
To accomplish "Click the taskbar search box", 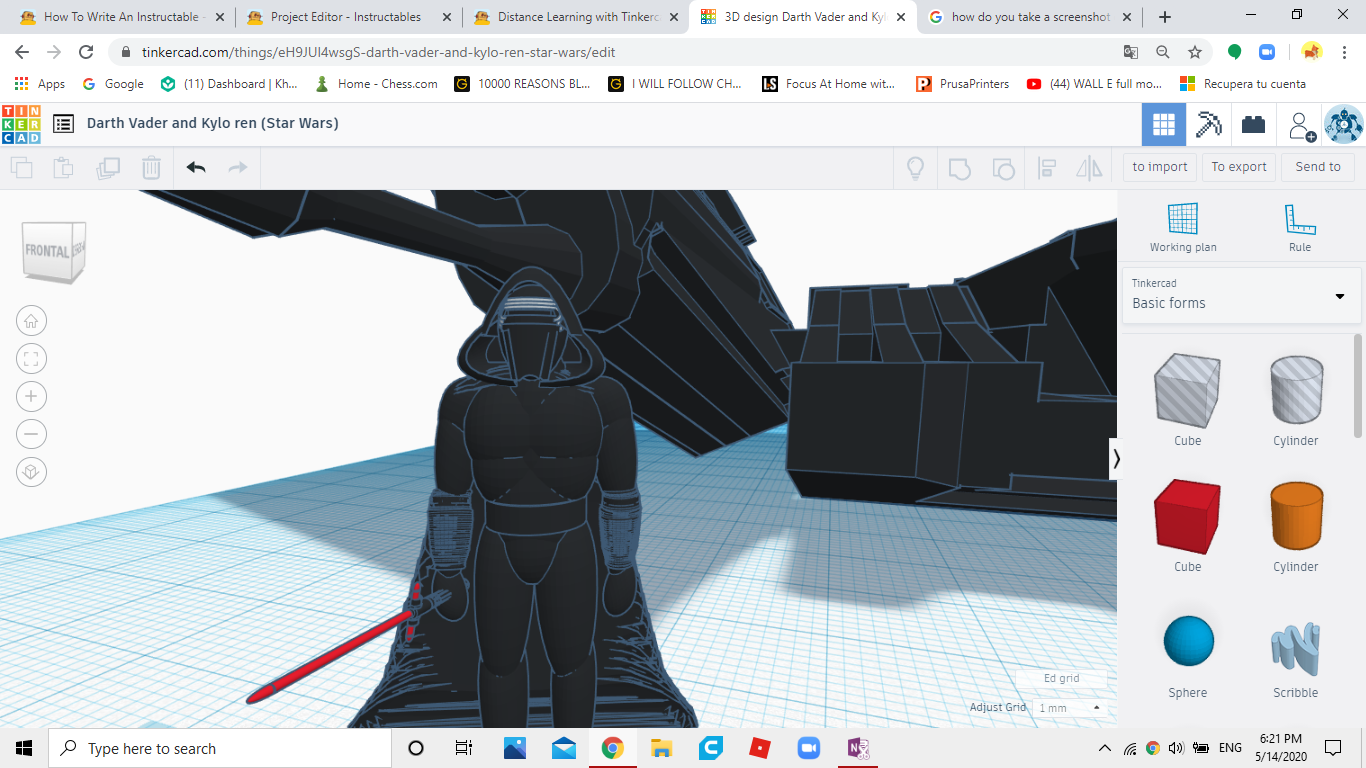I will click(x=219, y=748).
